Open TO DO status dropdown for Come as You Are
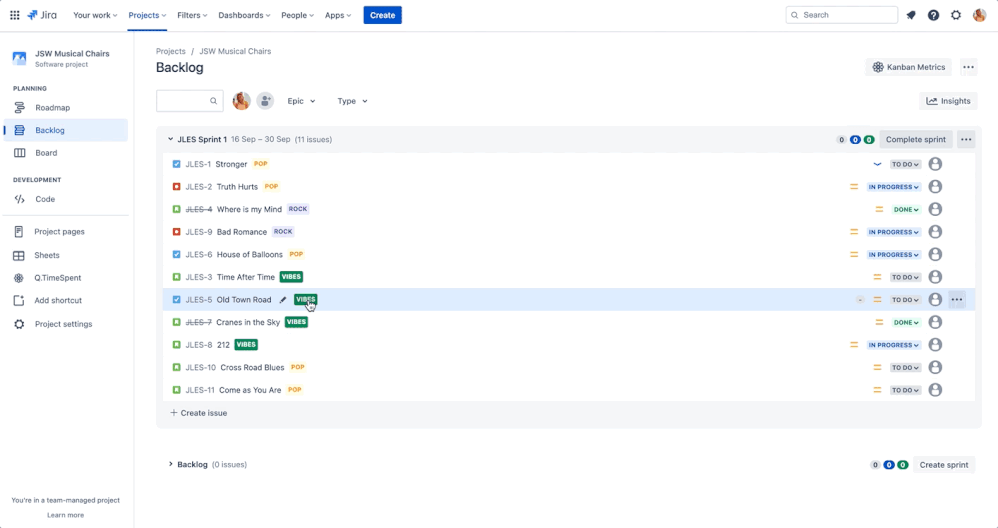This screenshot has height=528, width=998. [905, 390]
